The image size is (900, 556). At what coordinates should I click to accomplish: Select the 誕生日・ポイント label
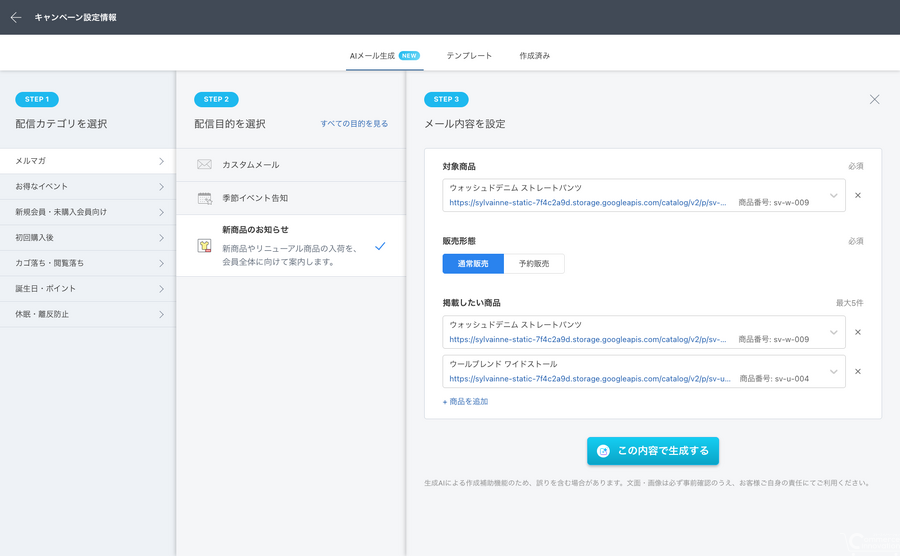pos(45,289)
